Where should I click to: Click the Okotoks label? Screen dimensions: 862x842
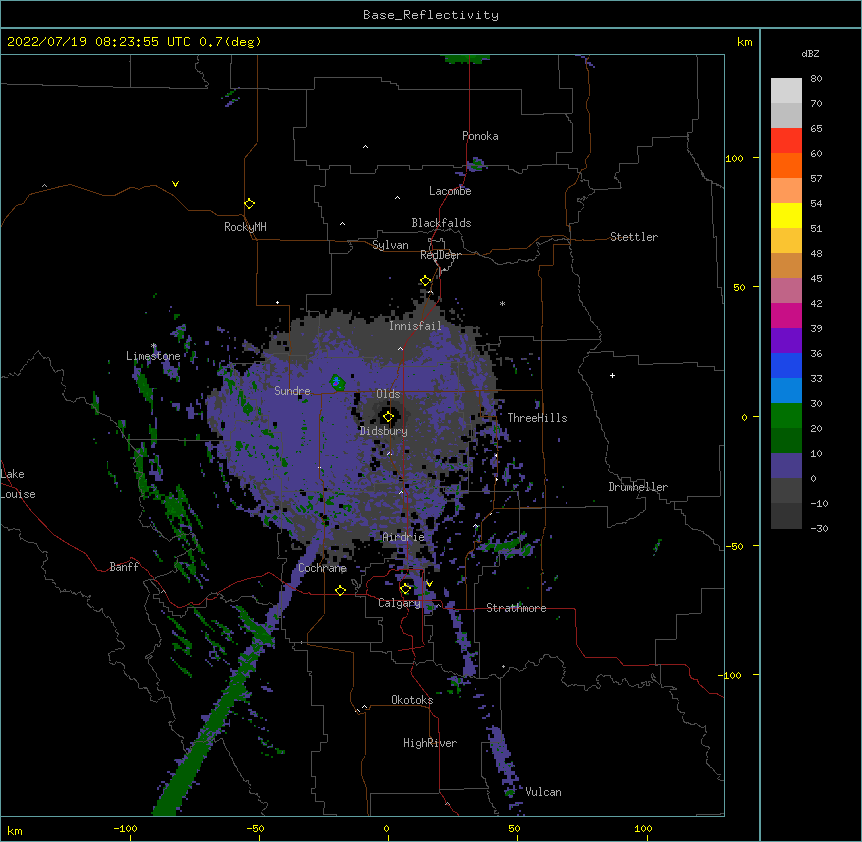[x=412, y=700]
